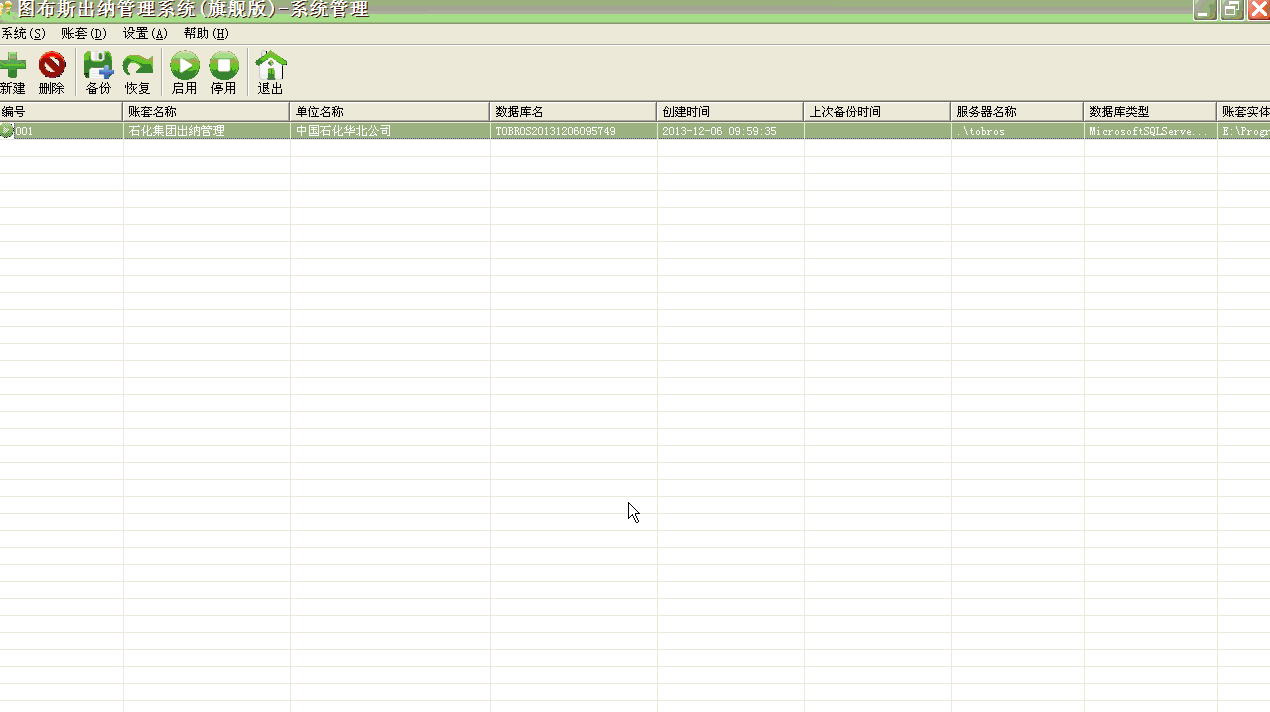Sort by the 创建时间 column header
1270x712 pixels.
pyautogui.click(x=730, y=111)
